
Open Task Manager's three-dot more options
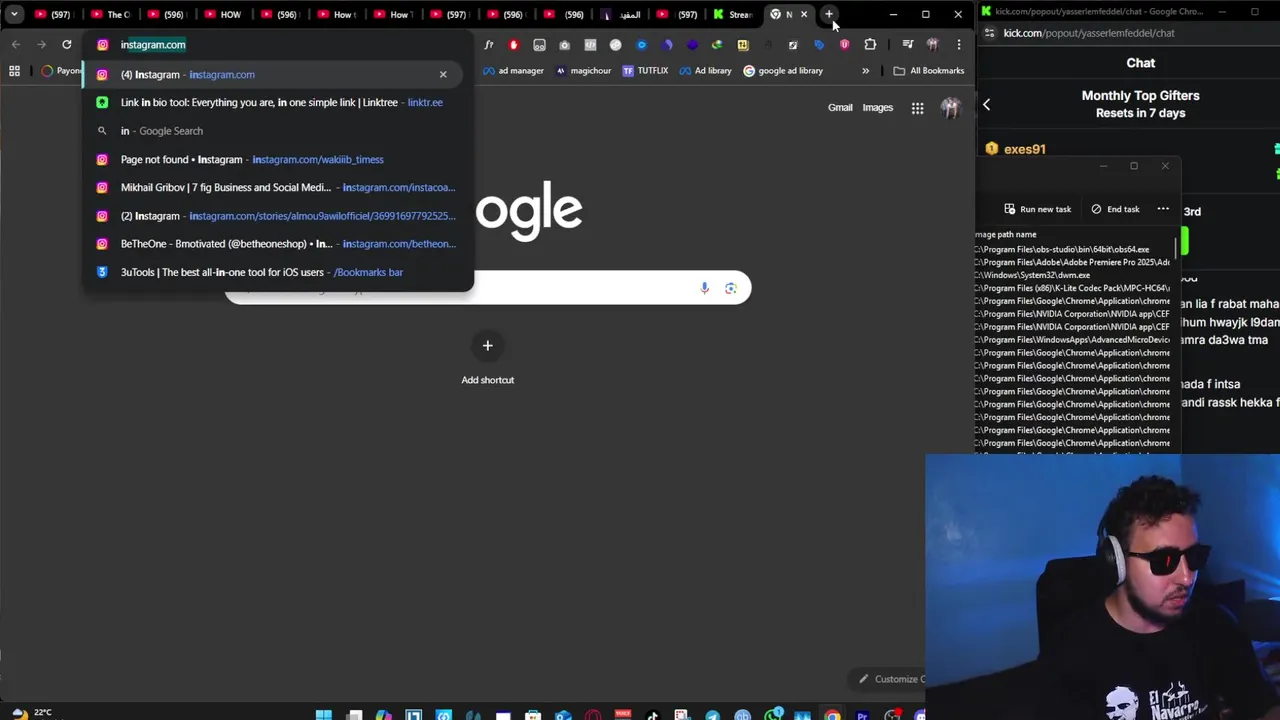tap(1163, 209)
